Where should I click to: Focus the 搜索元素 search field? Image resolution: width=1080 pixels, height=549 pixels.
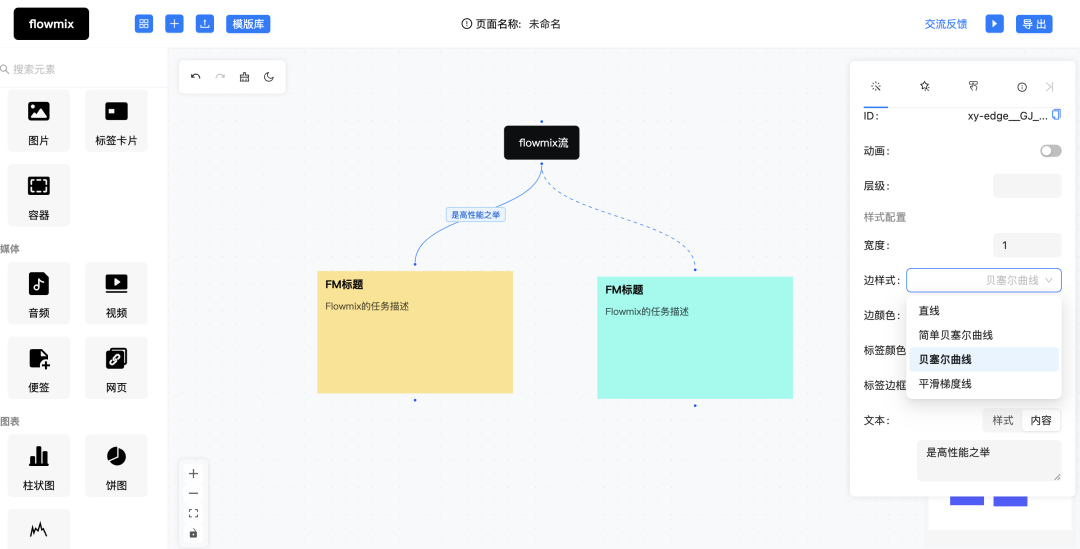click(83, 70)
